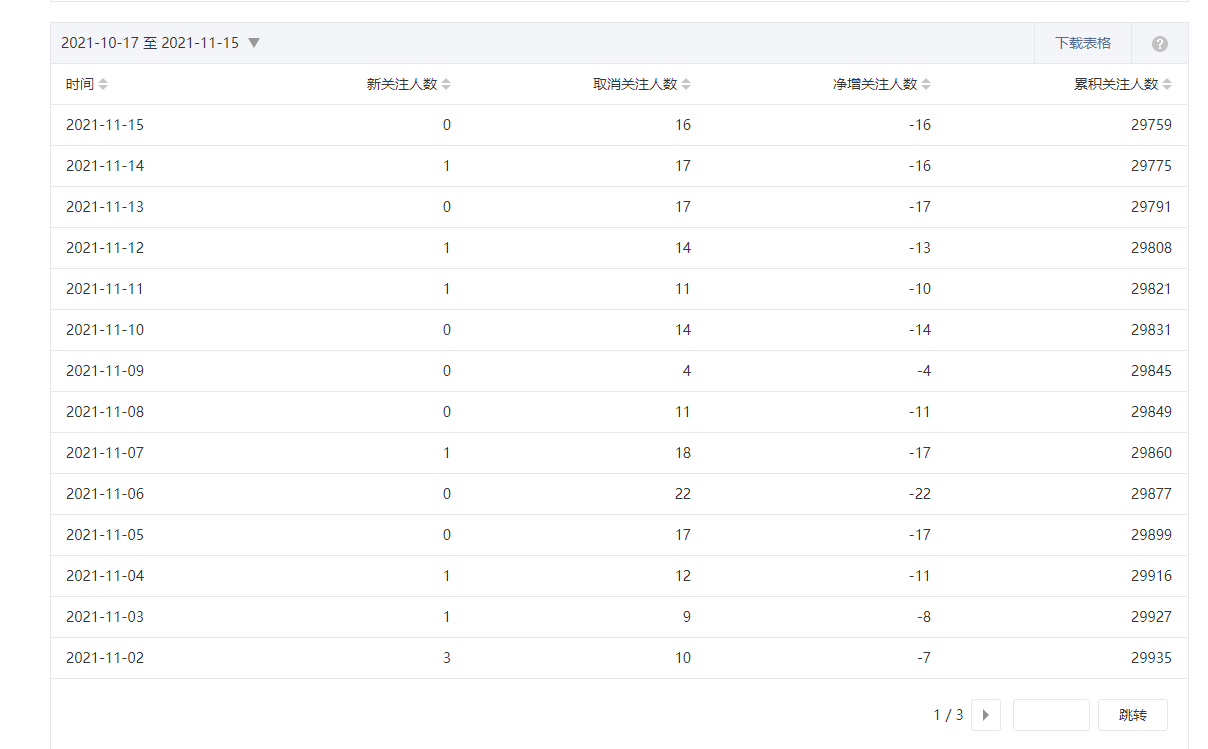Select date cell 2021-11-06

(x=105, y=494)
